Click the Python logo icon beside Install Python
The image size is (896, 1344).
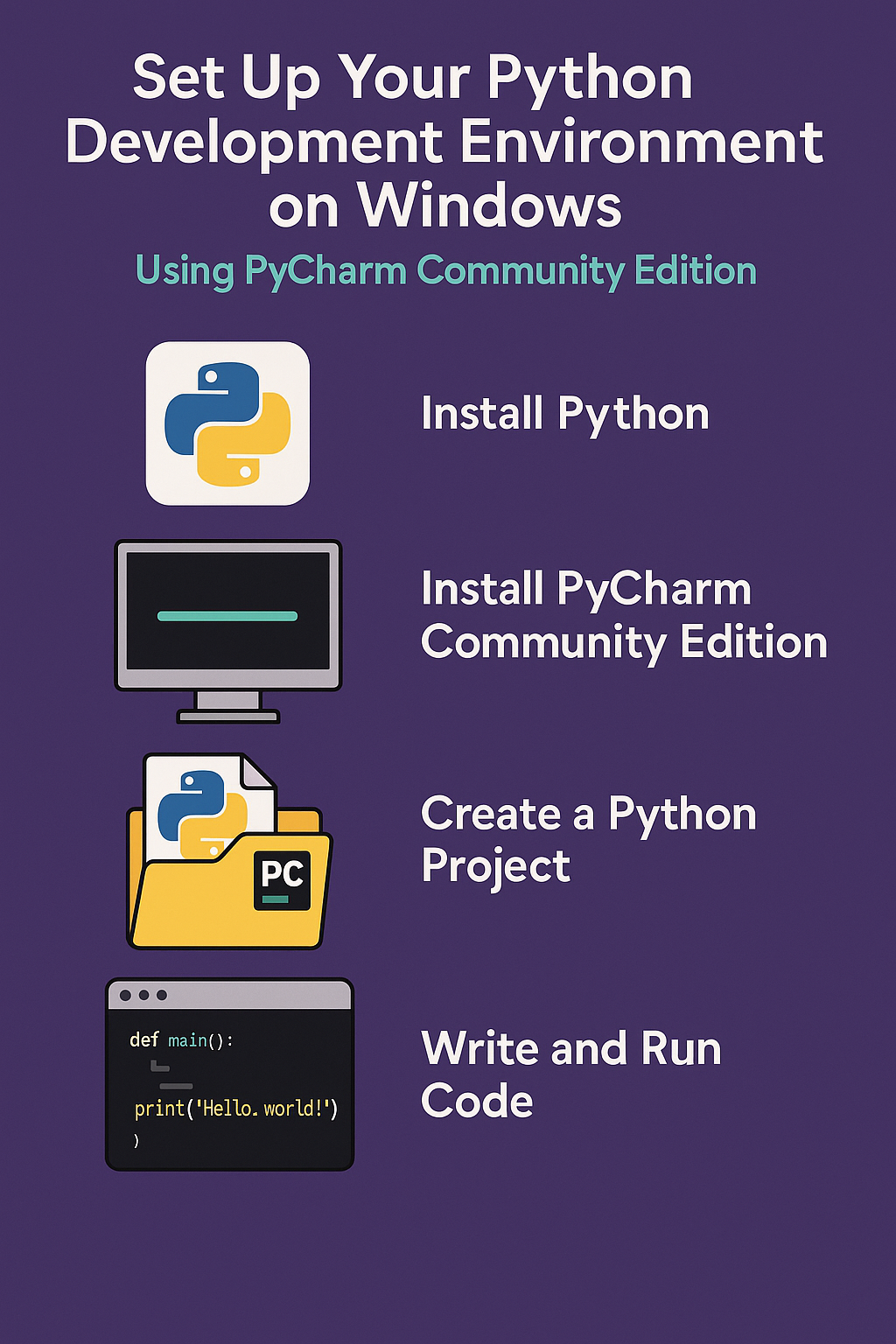point(227,423)
